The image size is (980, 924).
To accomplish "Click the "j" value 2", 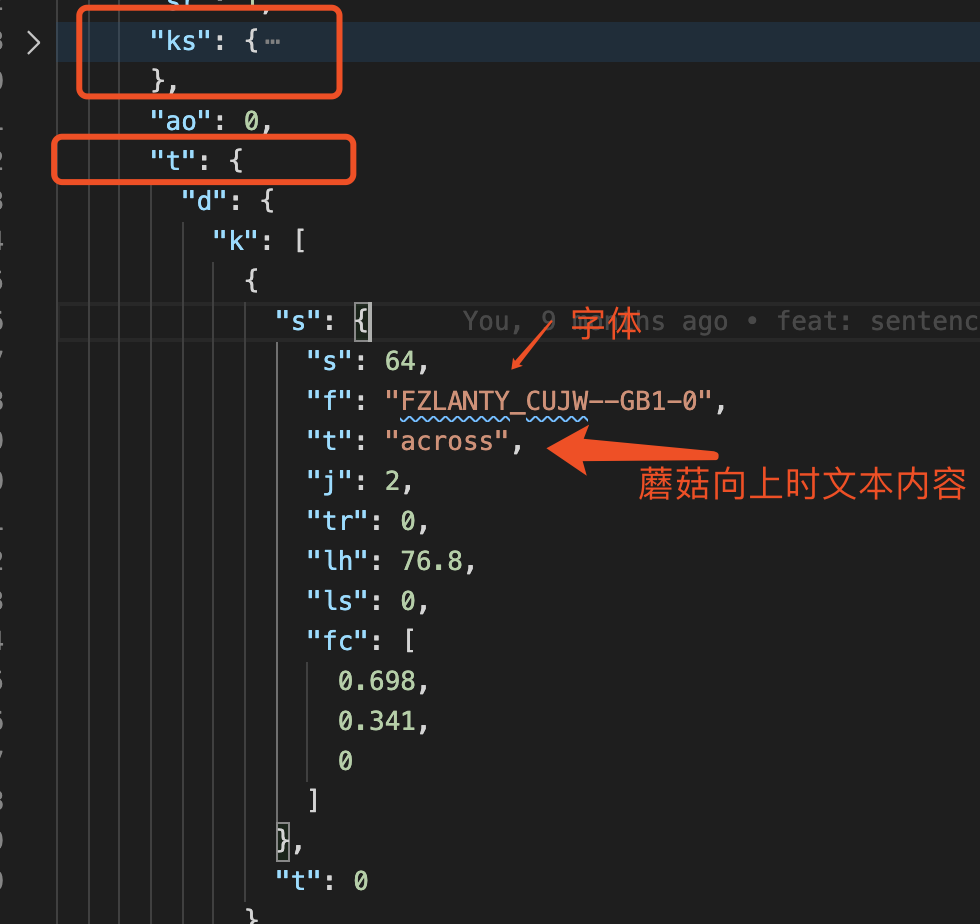I will [x=391, y=481].
